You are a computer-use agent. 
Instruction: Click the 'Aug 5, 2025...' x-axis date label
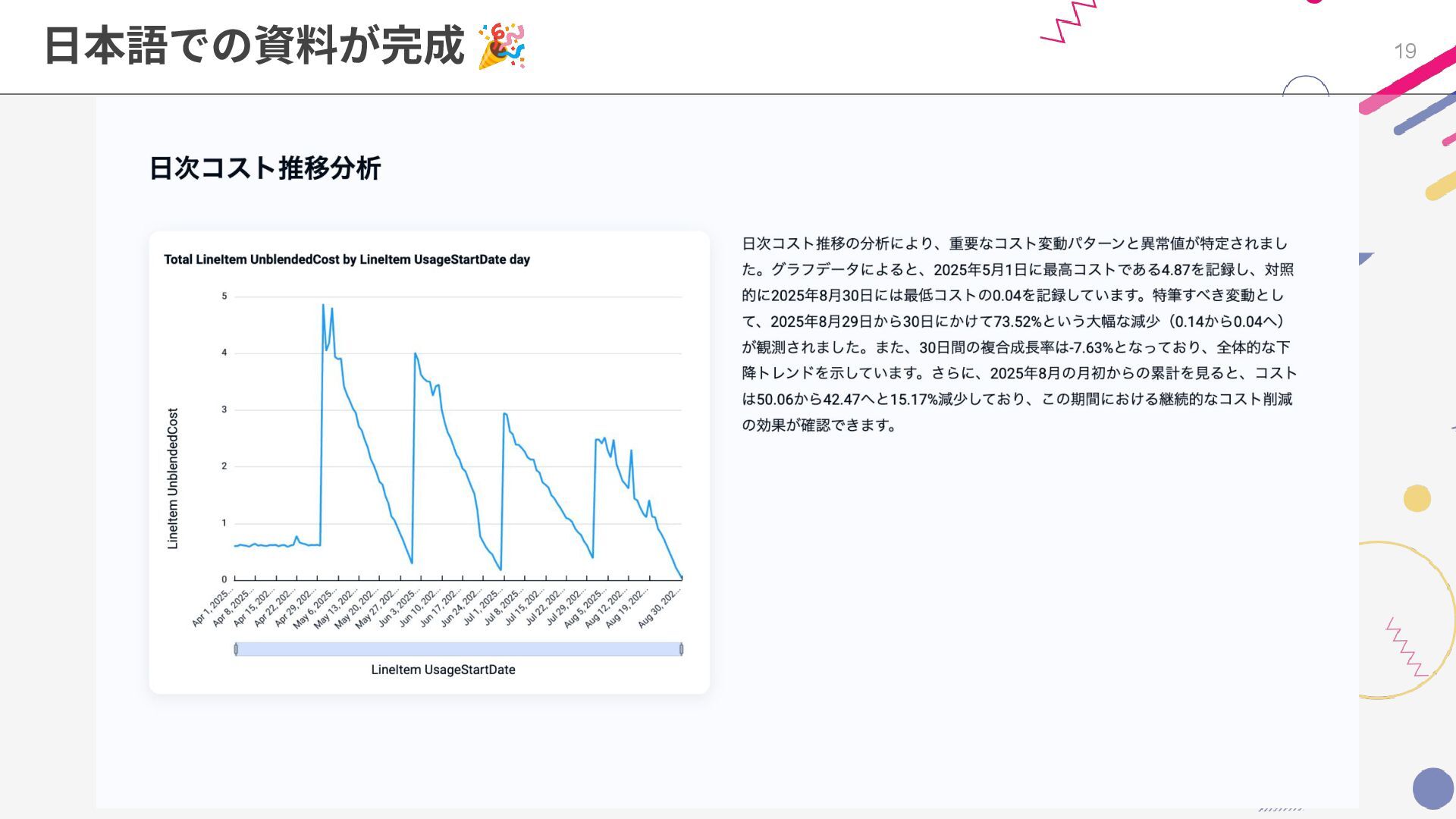click(x=585, y=607)
